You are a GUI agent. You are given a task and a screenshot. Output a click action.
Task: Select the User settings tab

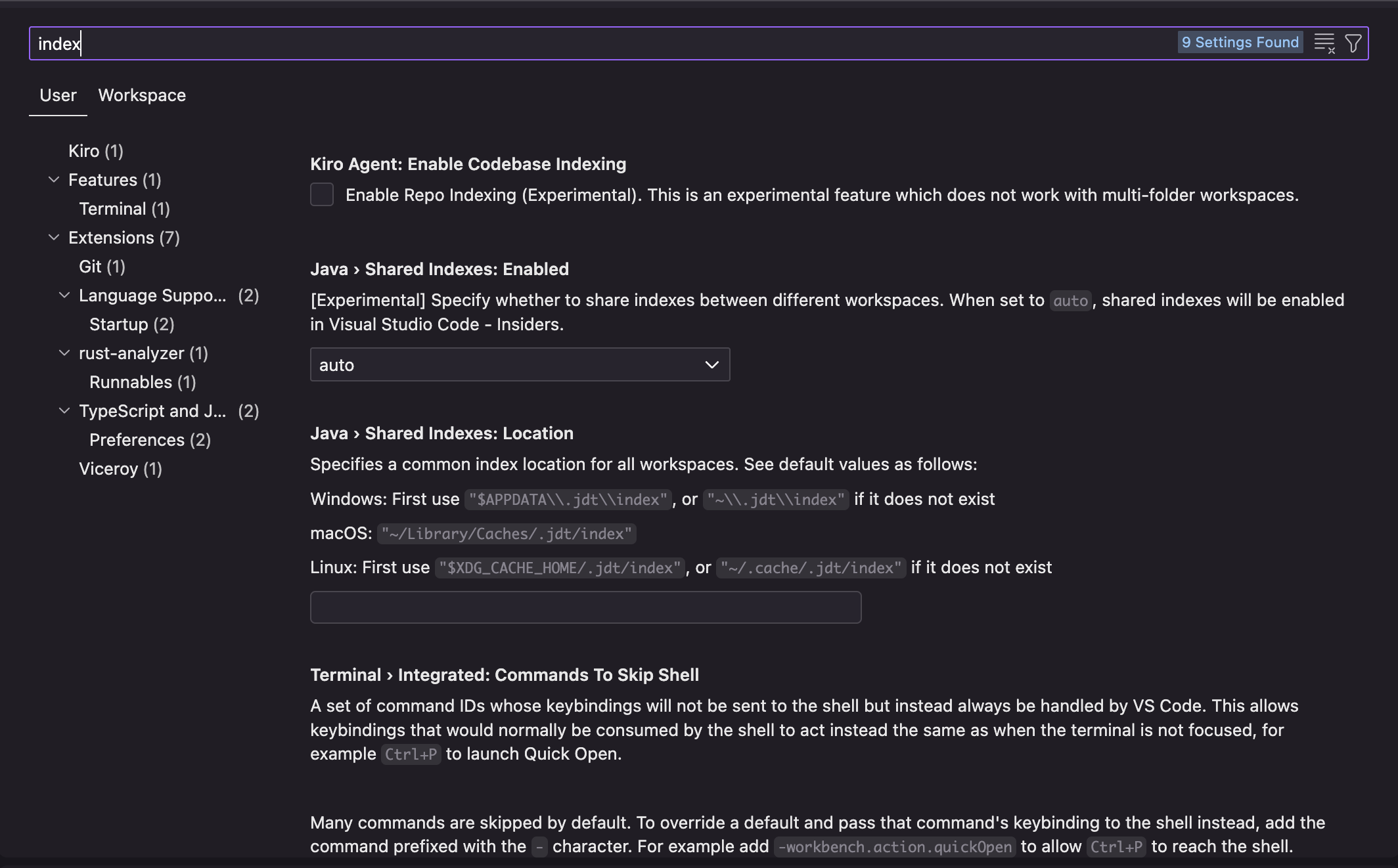pyautogui.click(x=58, y=95)
